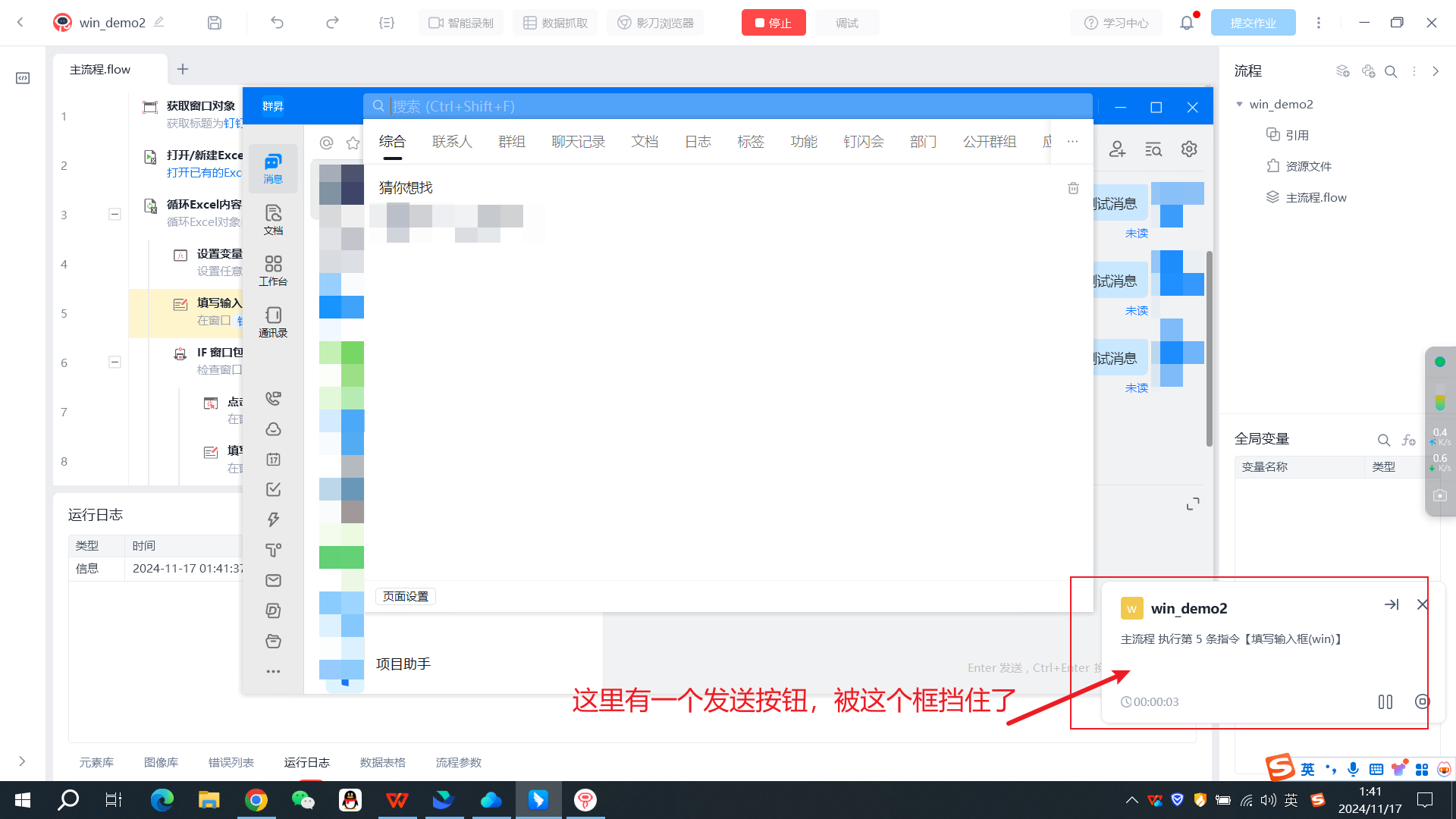Open DingTalk settings gear icon

coord(1189,149)
